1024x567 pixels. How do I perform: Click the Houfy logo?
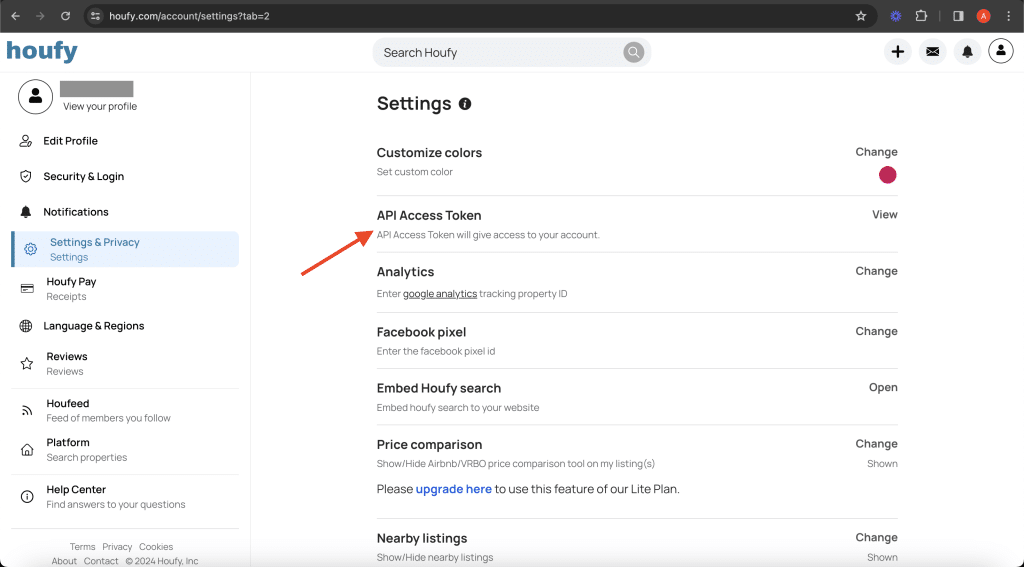[x=42, y=51]
